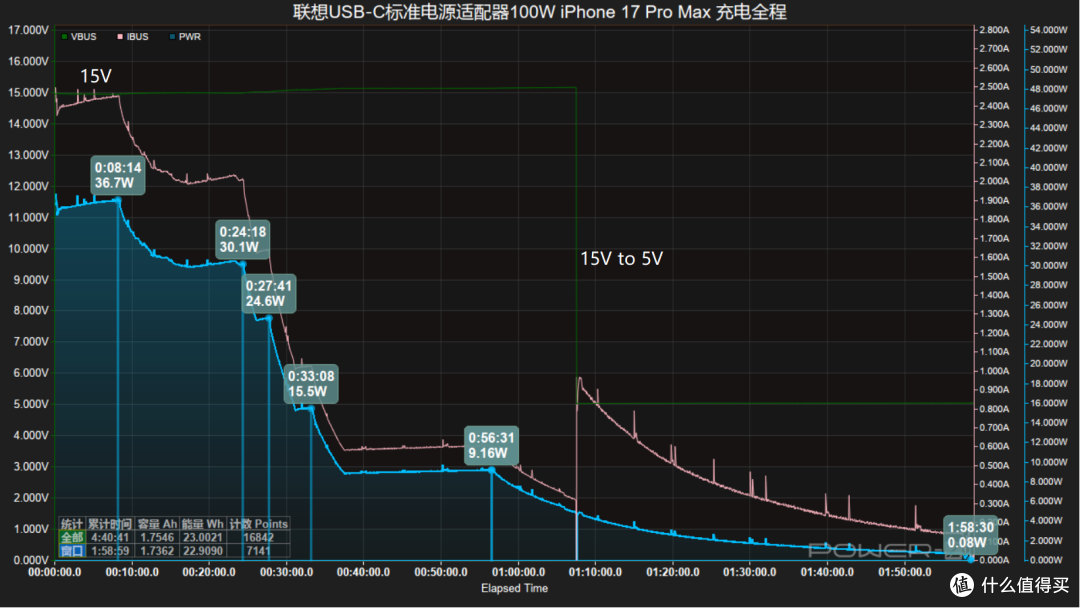Click the 1.7362 capacity cell
The height and width of the screenshot is (608, 1080).
coord(157,551)
